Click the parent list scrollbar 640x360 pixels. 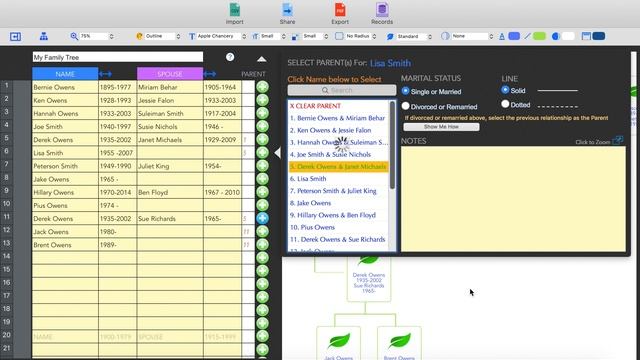point(392,145)
